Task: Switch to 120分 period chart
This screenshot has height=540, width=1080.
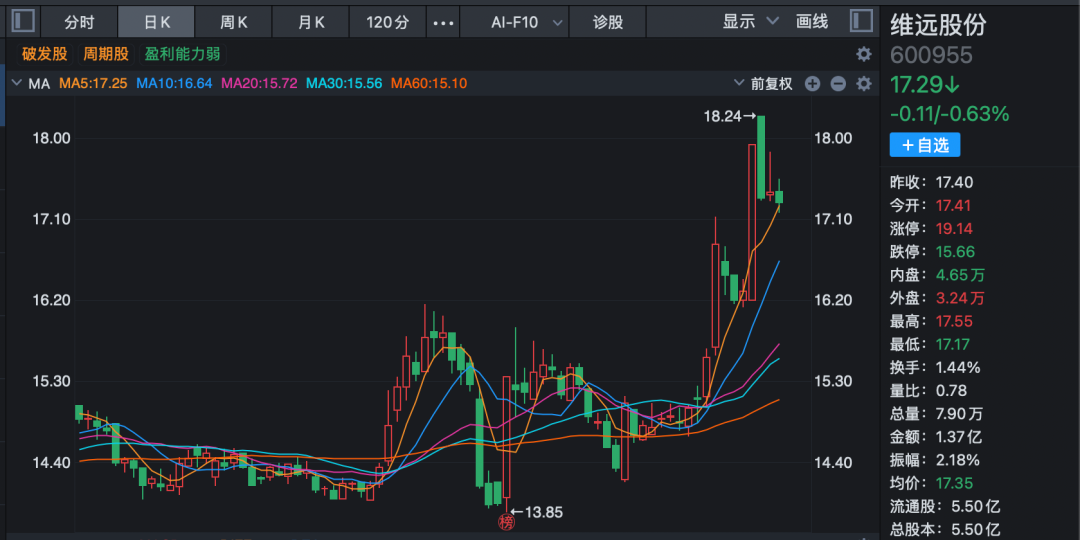Action: pyautogui.click(x=387, y=22)
